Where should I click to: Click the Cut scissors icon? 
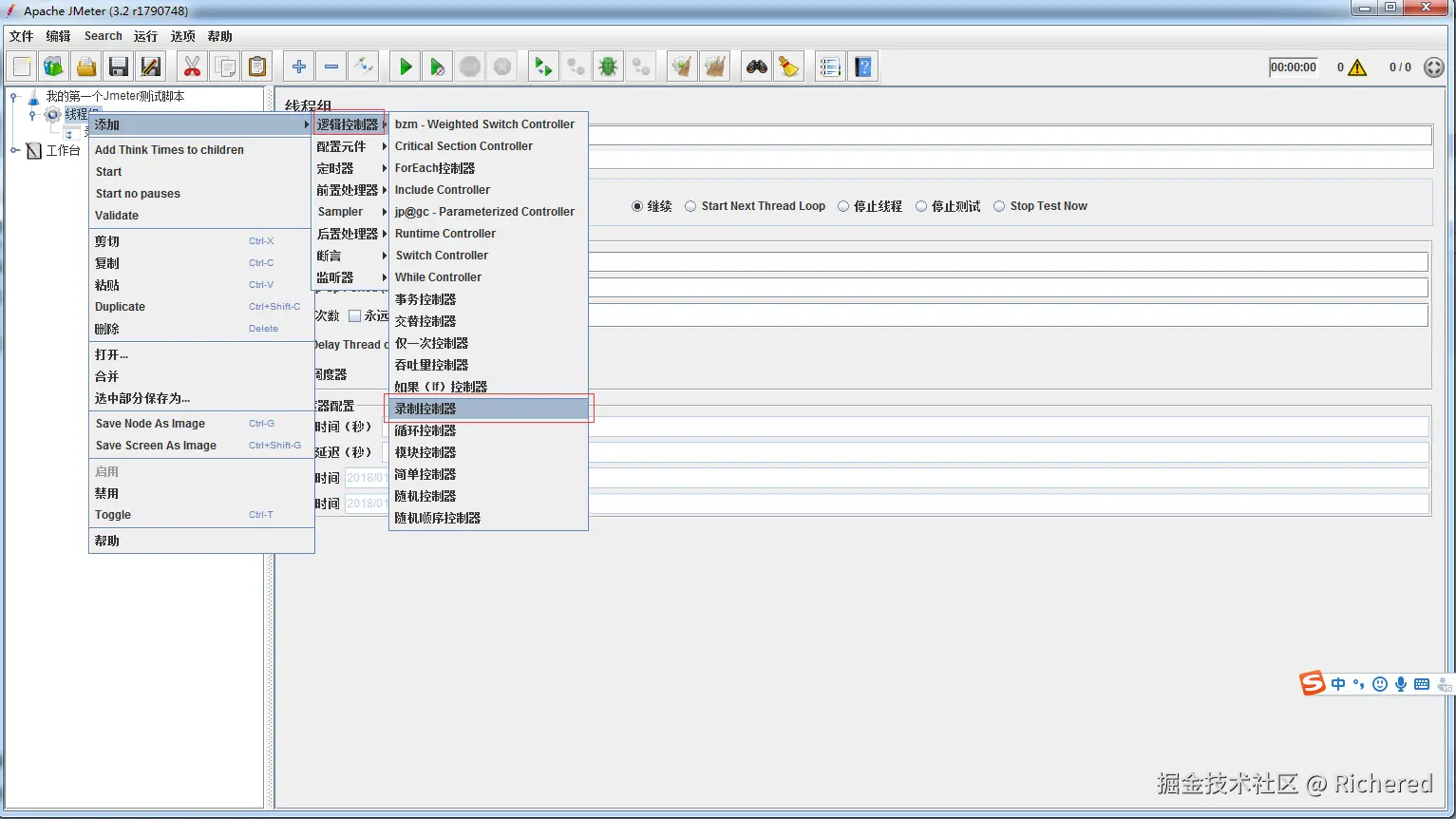[x=193, y=67]
